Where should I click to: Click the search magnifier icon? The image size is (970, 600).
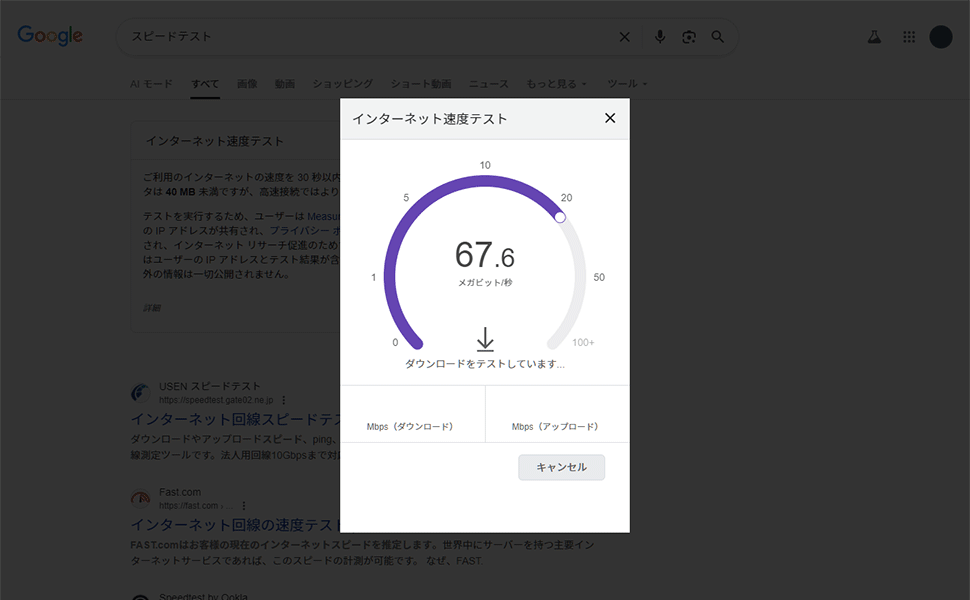pos(717,36)
